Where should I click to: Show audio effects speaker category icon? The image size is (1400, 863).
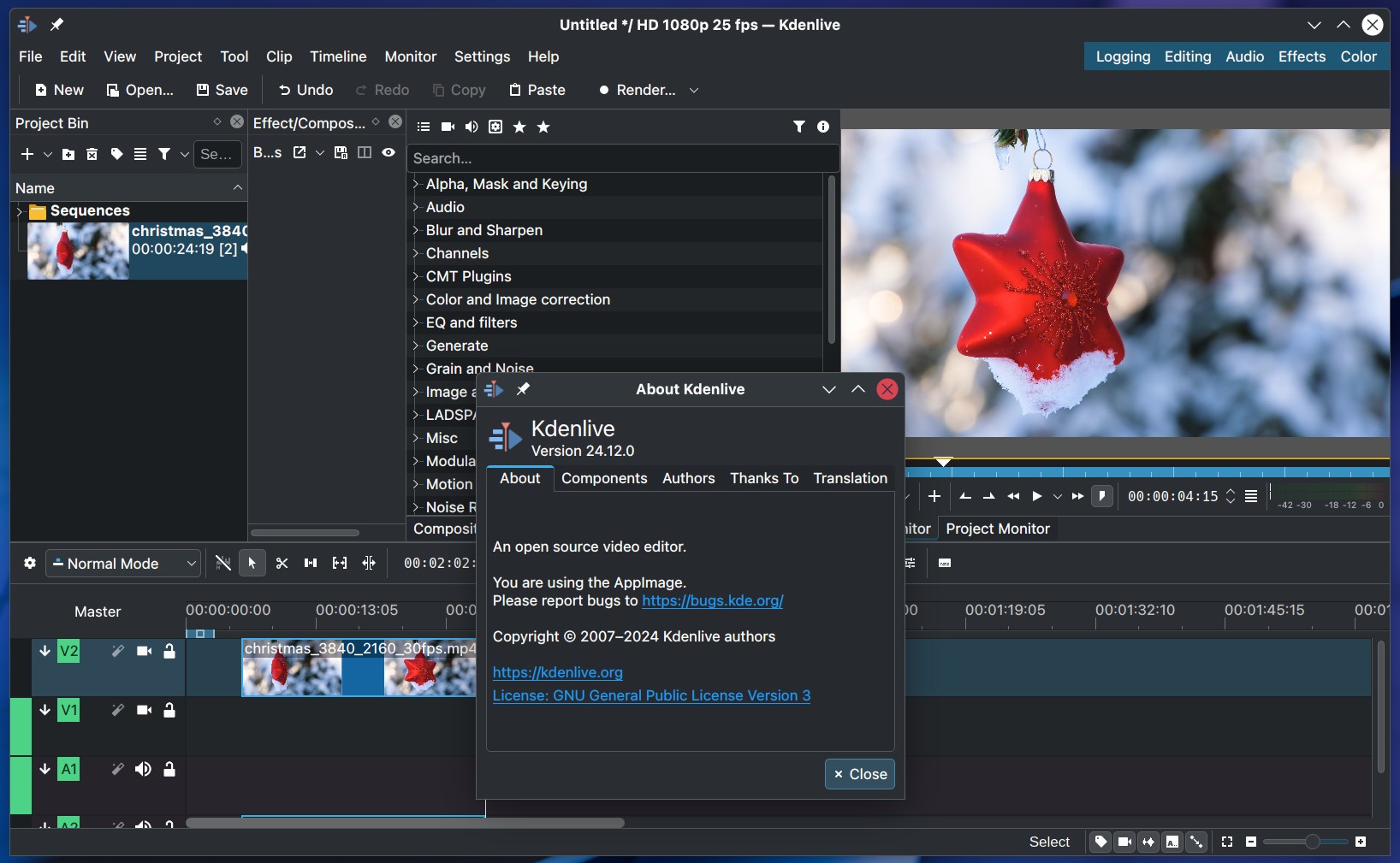click(x=472, y=127)
